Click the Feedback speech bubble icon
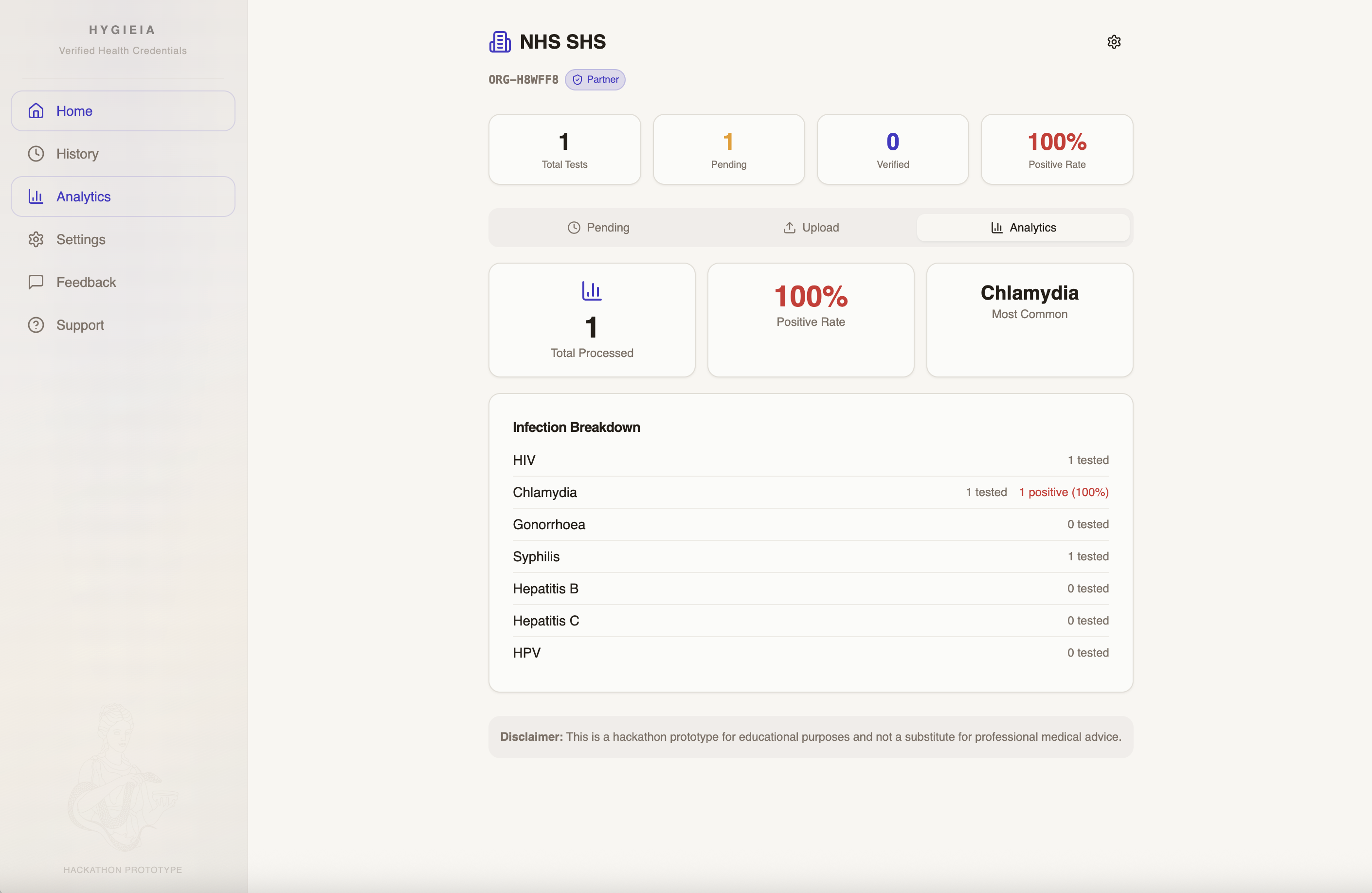Viewport: 1372px width, 893px height. click(36, 282)
